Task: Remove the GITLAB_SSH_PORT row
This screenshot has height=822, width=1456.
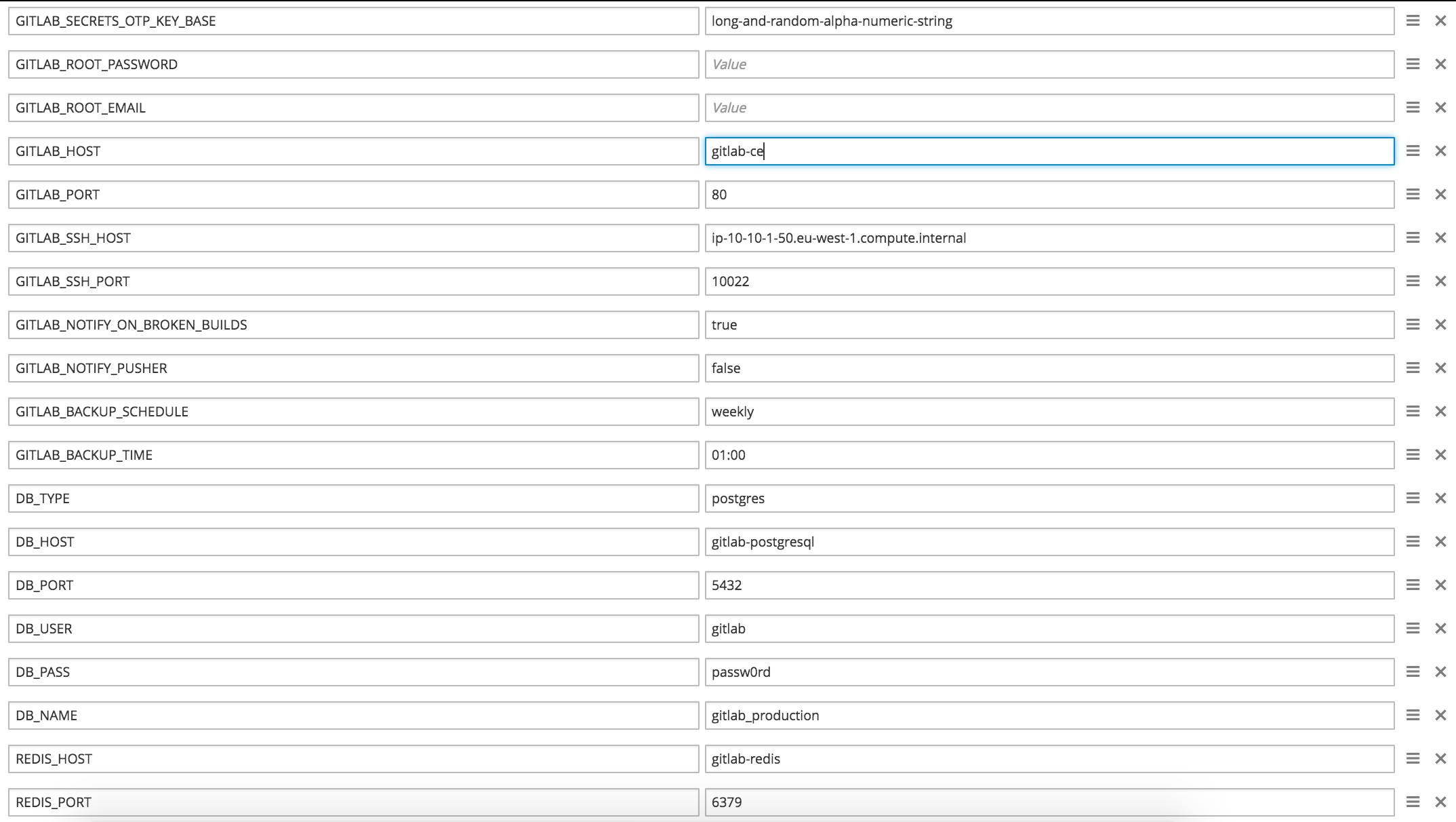Action: pos(1440,281)
